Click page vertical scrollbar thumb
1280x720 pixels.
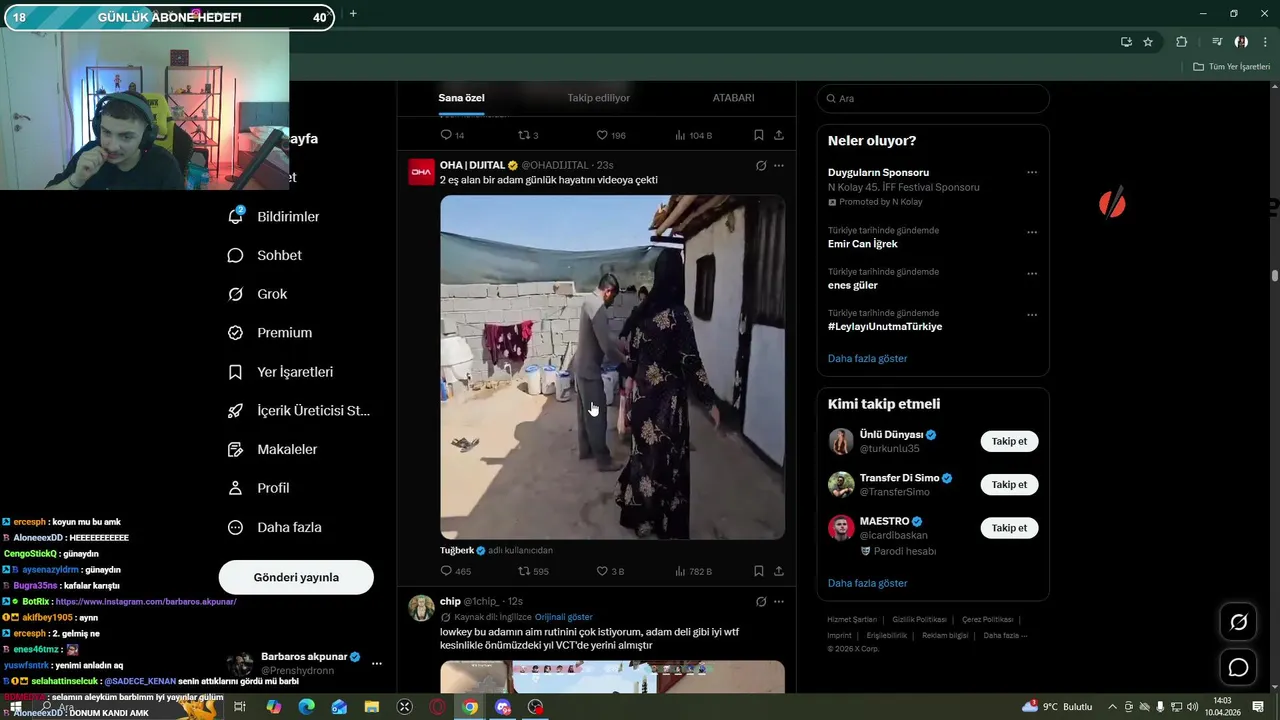(1275, 275)
